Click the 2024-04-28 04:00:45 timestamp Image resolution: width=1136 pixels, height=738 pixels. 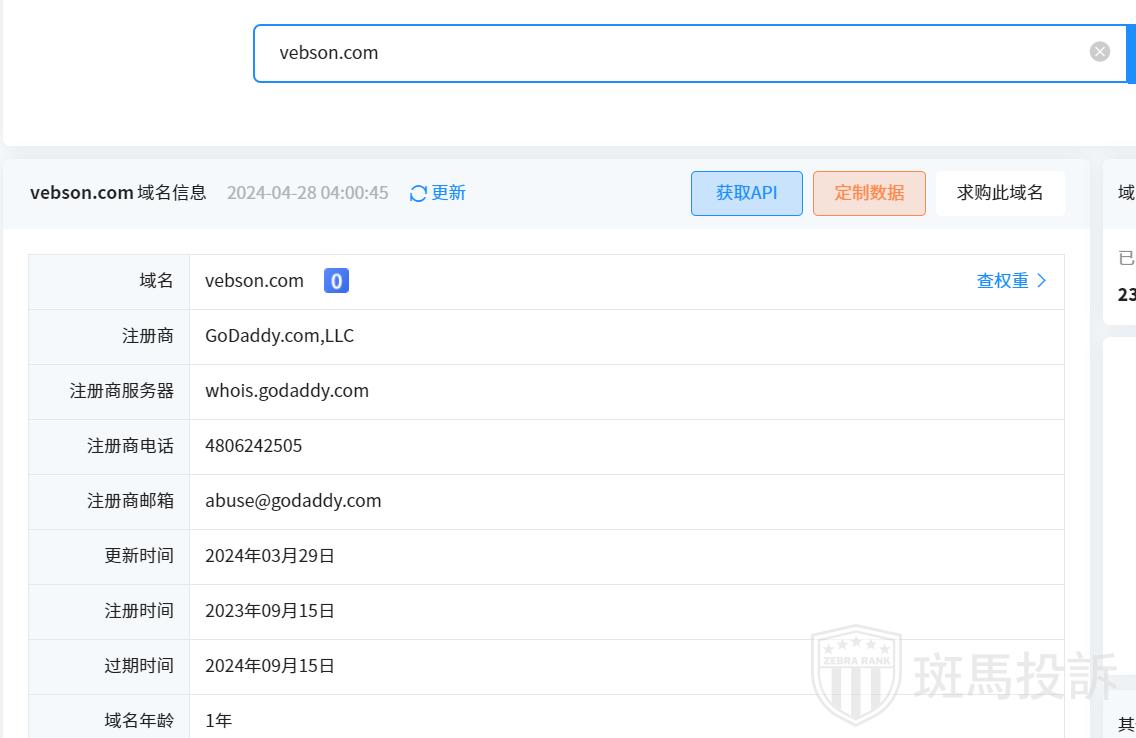[x=307, y=193]
